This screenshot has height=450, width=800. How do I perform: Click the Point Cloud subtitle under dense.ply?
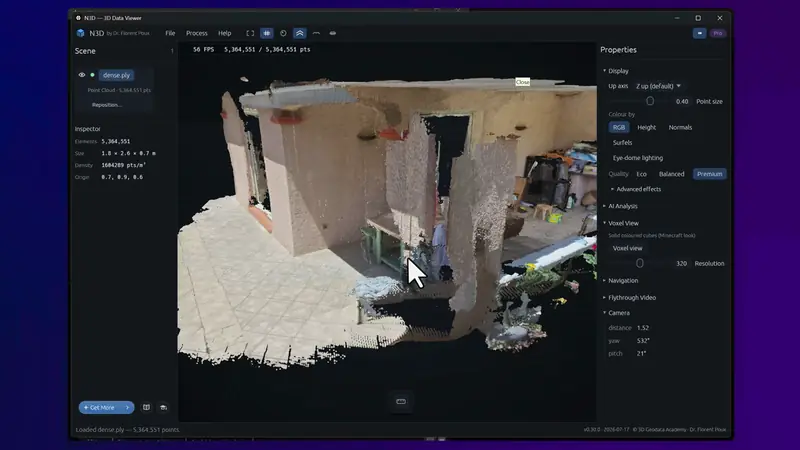point(119,90)
